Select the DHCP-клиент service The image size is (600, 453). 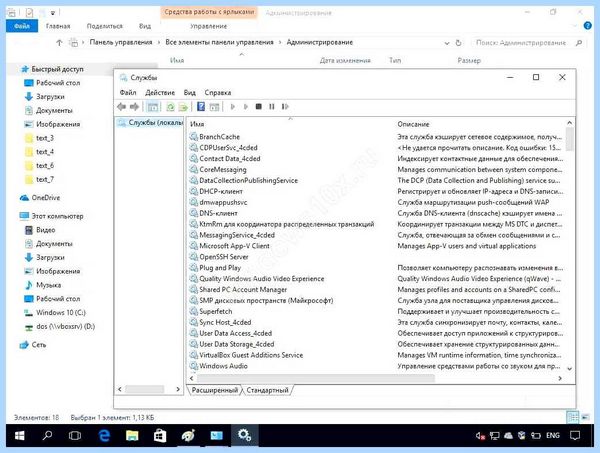click(221, 191)
